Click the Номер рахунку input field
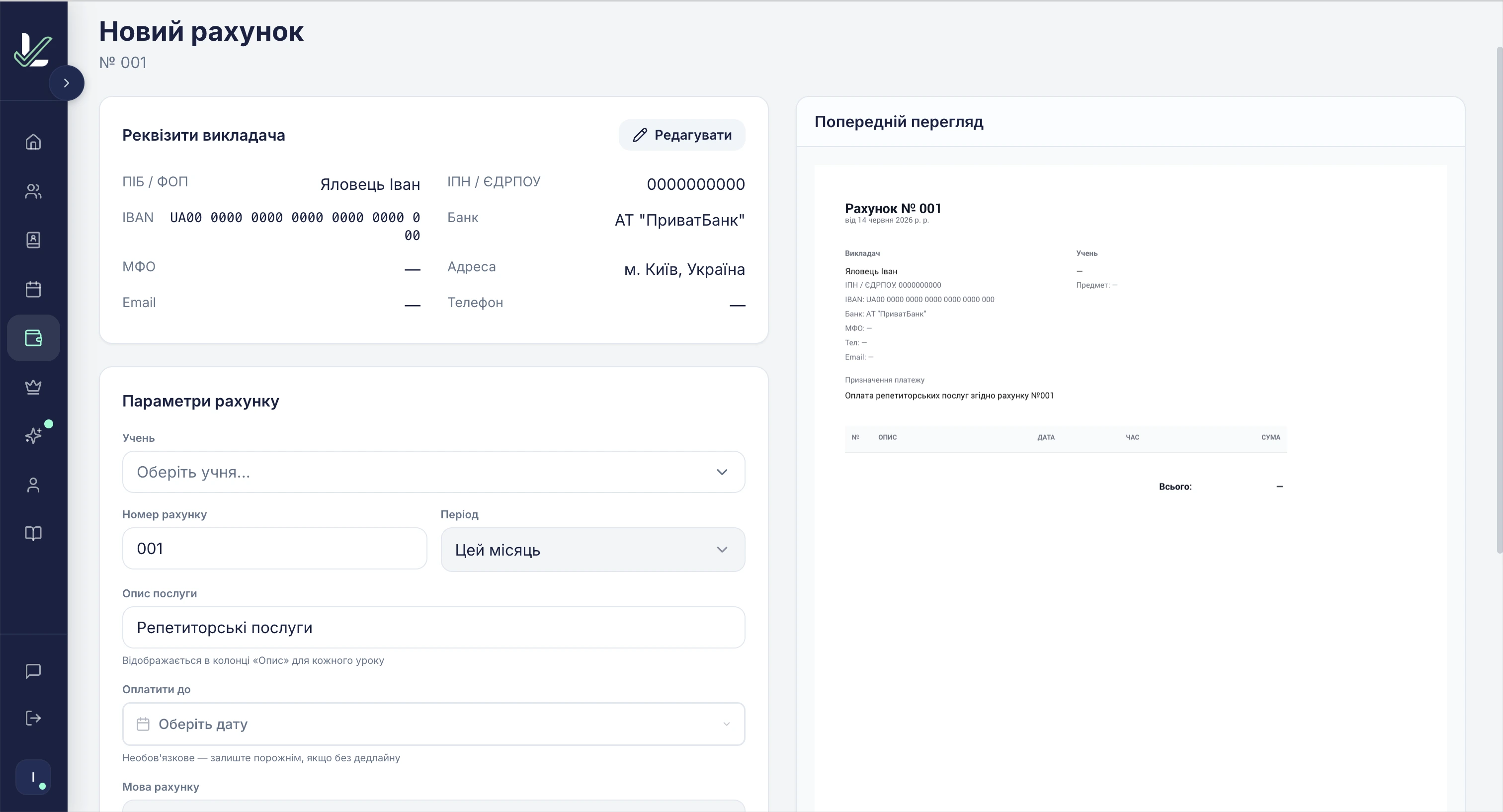The height and width of the screenshot is (812, 1503). click(274, 548)
